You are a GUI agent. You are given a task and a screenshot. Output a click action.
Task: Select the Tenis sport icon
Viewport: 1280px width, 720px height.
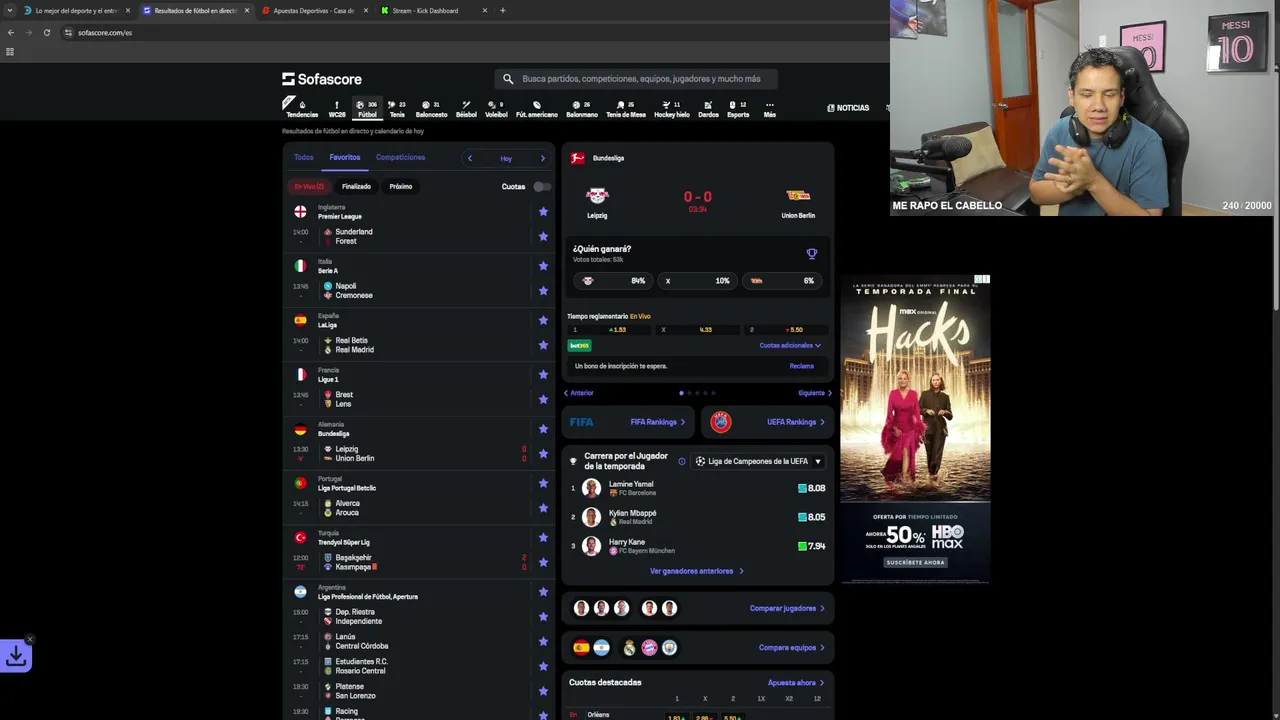tap(397, 108)
